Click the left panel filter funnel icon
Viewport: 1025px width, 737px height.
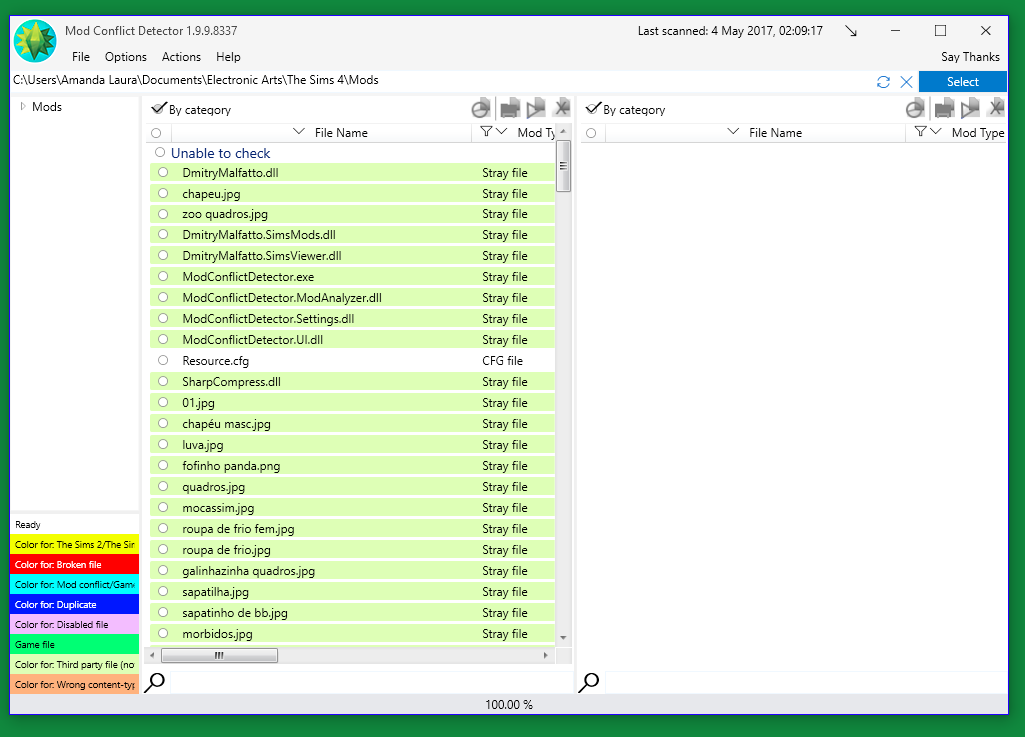point(486,131)
